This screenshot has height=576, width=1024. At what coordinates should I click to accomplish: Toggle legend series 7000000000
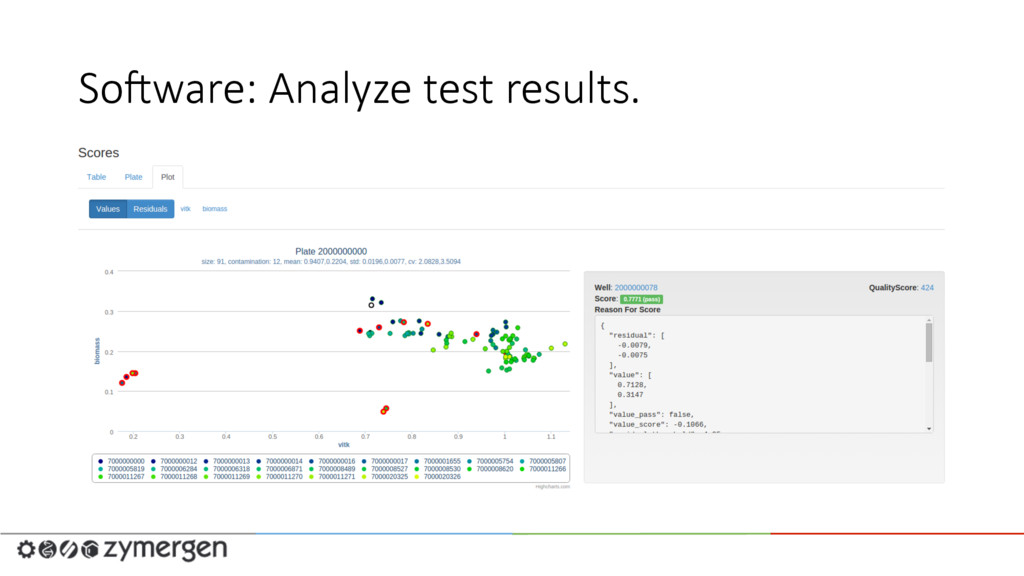point(121,461)
